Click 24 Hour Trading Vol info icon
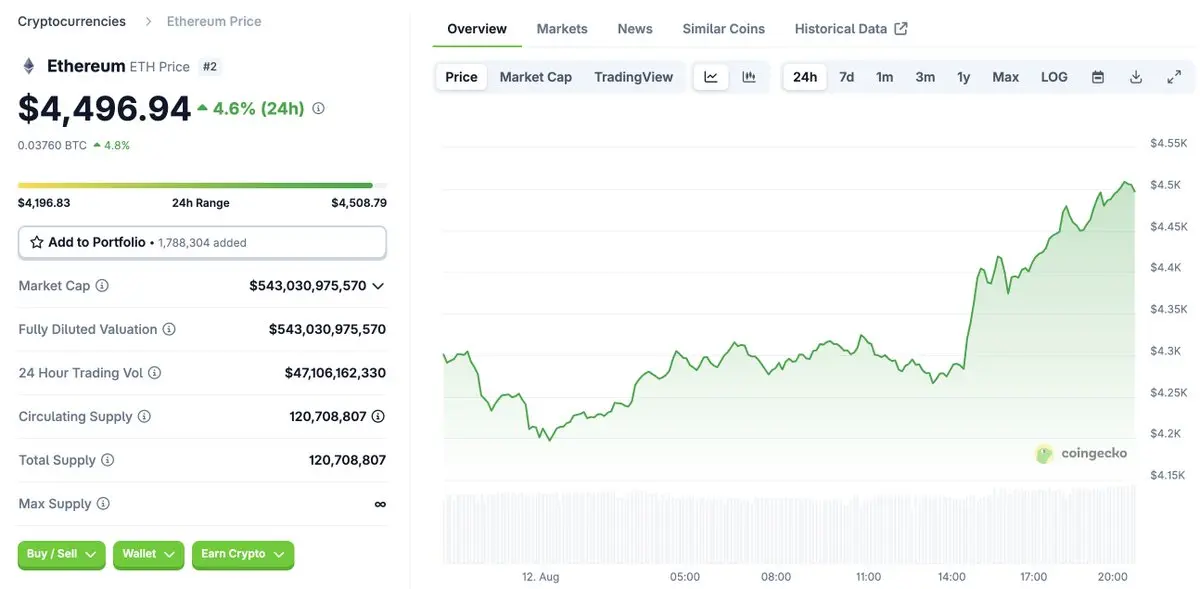 coord(155,373)
